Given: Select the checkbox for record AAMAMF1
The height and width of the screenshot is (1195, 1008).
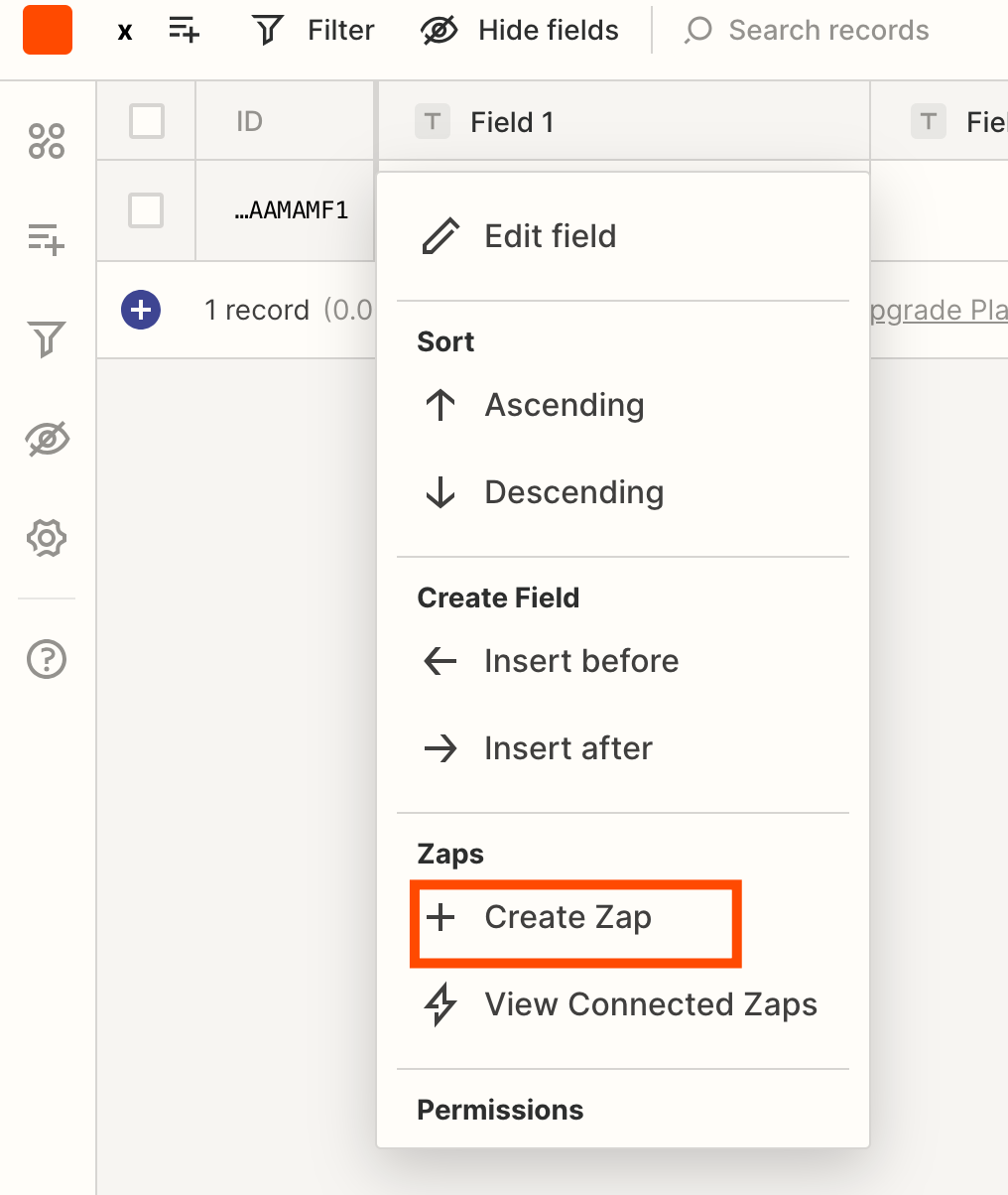Looking at the screenshot, I should pyautogui.click(x=146, y=210).
